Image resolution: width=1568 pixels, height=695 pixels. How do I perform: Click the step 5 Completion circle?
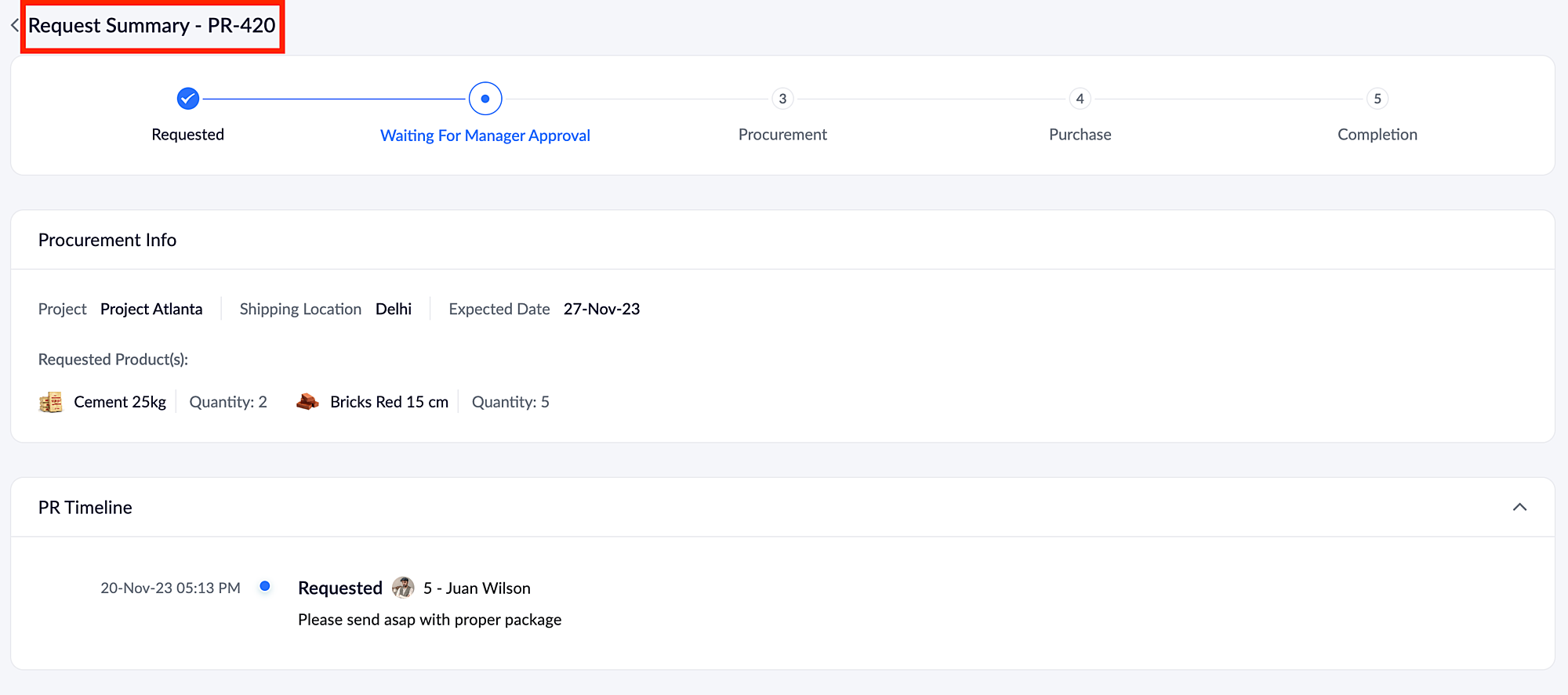pyautogui.click(x=1377, y=99)
